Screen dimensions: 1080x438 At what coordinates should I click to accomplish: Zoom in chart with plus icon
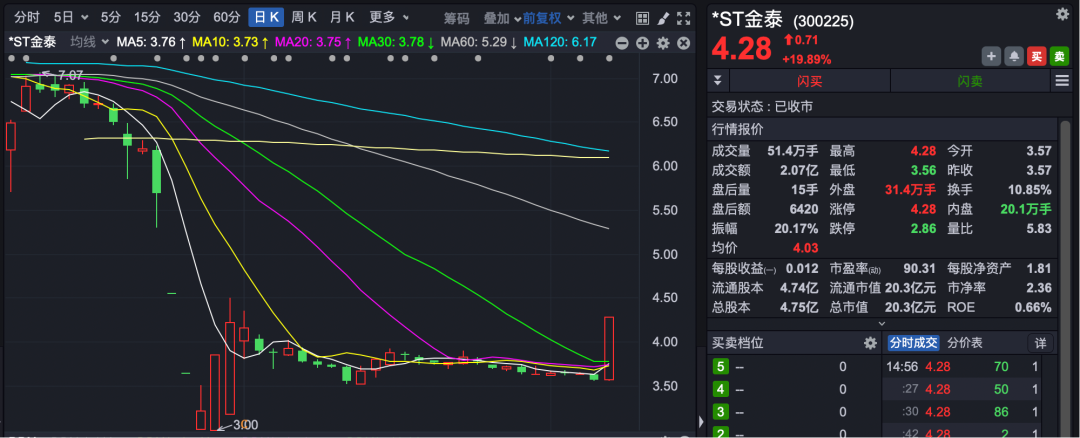pyautogui.click(x=642, y=42)
